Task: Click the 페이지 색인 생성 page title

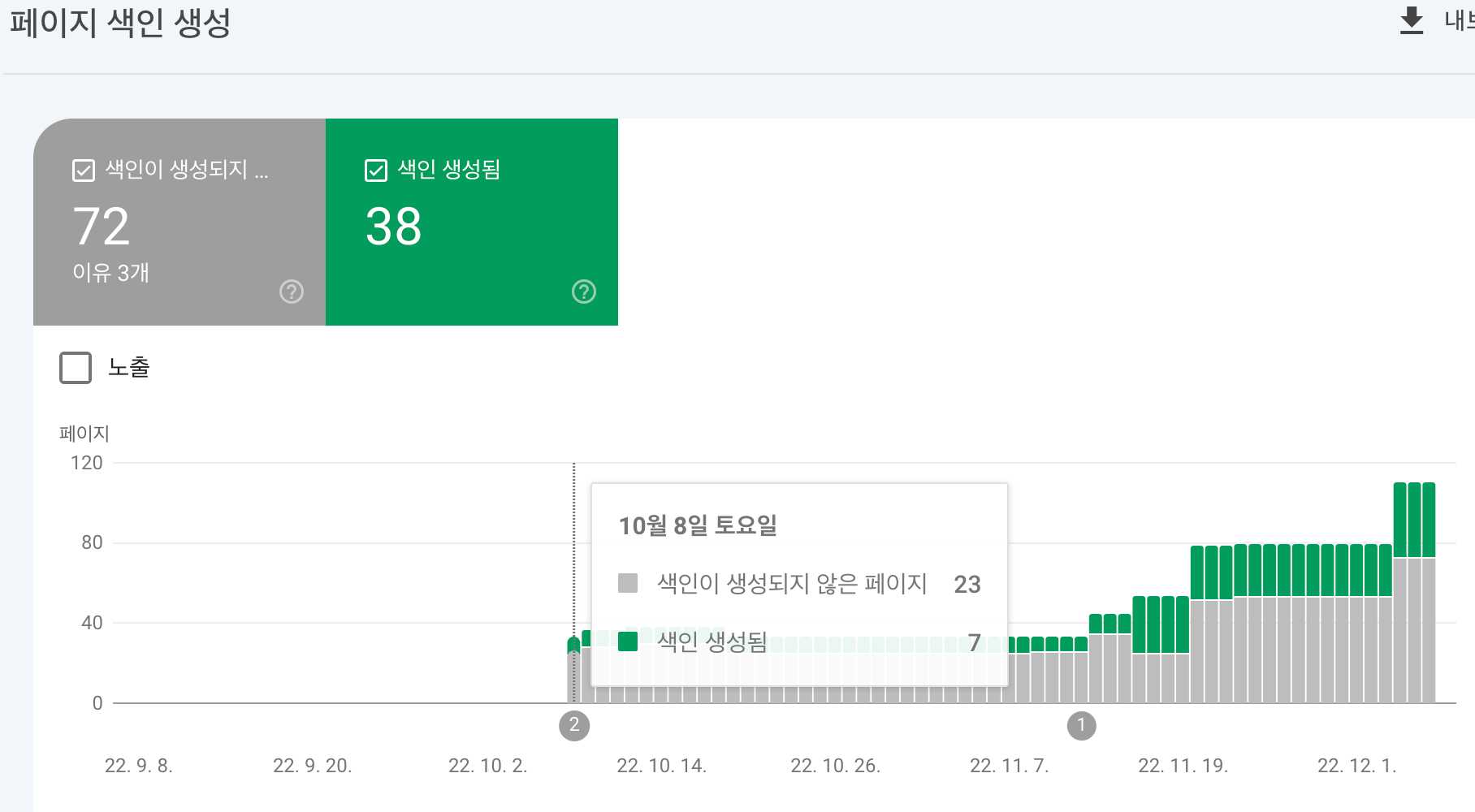Action: [x=120, y=22]
